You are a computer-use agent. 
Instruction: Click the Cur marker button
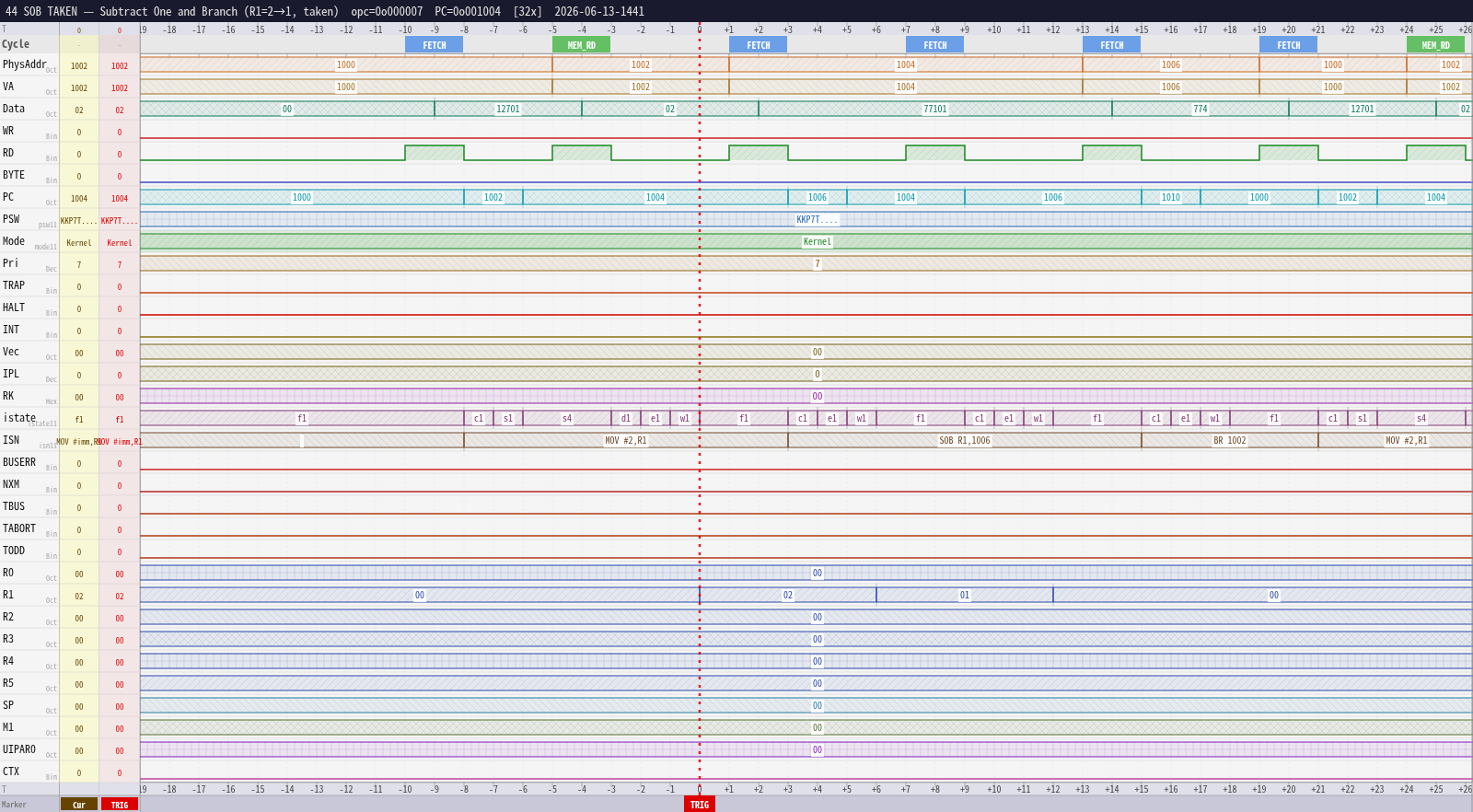79,805
